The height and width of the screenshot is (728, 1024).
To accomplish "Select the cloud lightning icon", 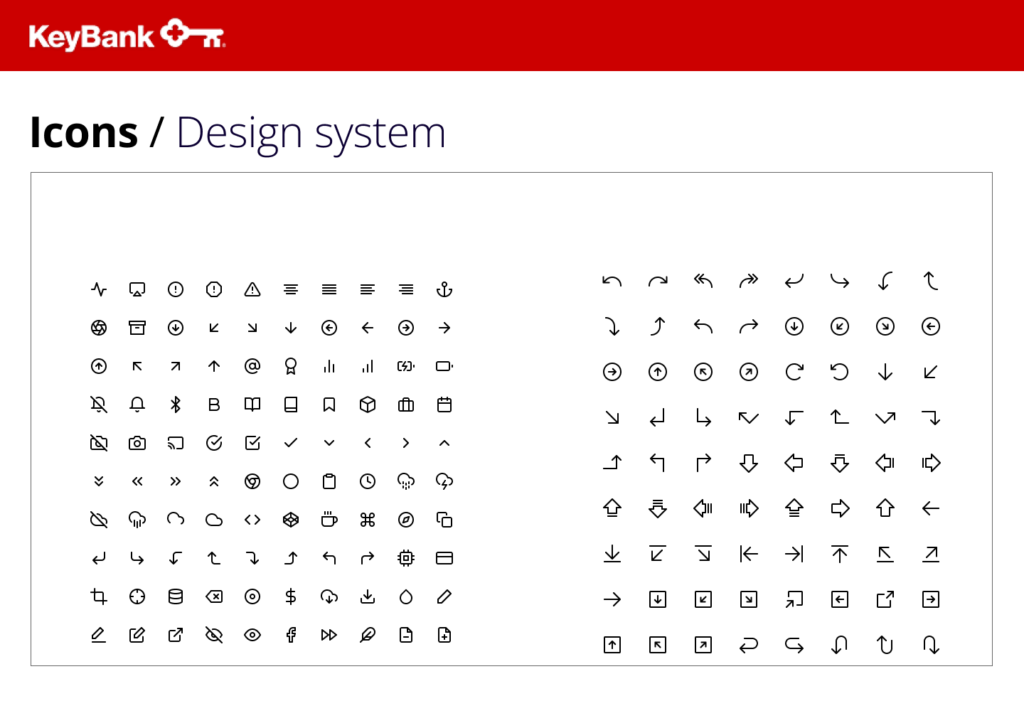I will pyautogui.click(x=445, y=482).
